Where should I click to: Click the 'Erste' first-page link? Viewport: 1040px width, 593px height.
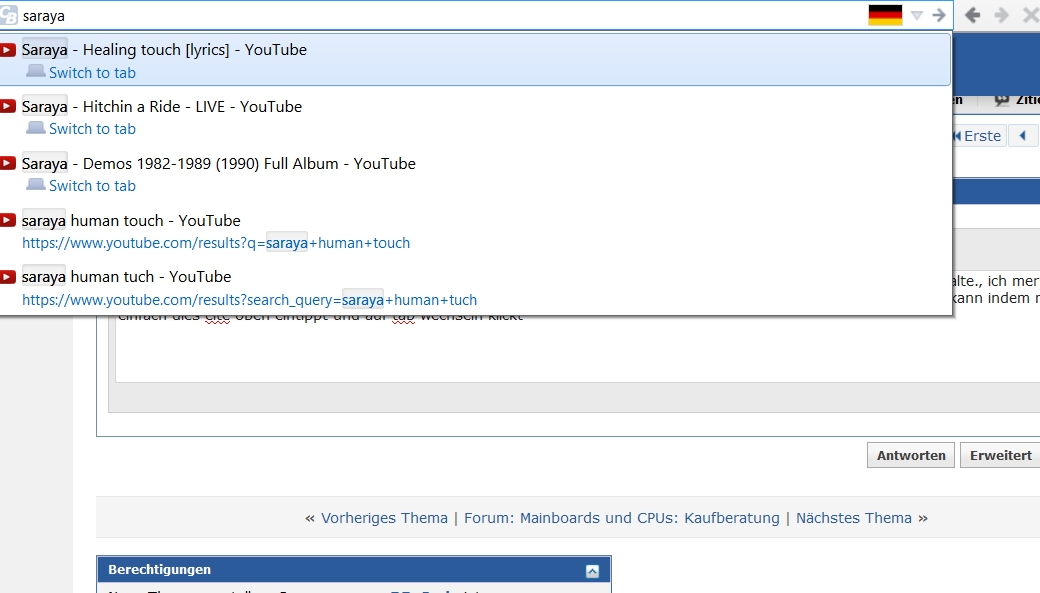coord(978,136)
